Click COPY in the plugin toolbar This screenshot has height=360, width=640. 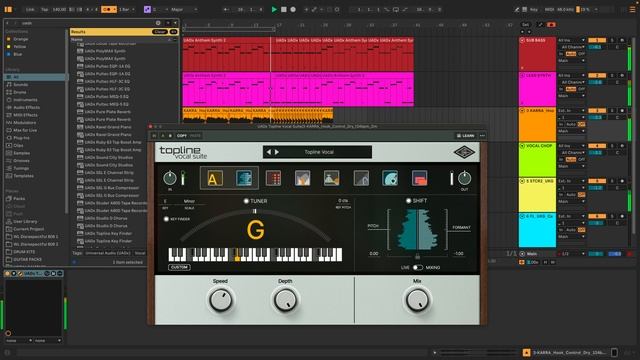[x=182, y=136]
